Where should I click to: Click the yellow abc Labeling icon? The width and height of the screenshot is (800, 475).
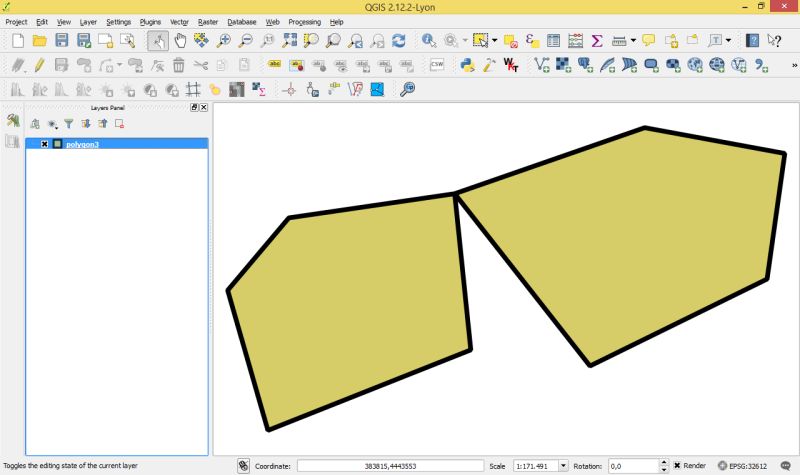click(274, 64)
